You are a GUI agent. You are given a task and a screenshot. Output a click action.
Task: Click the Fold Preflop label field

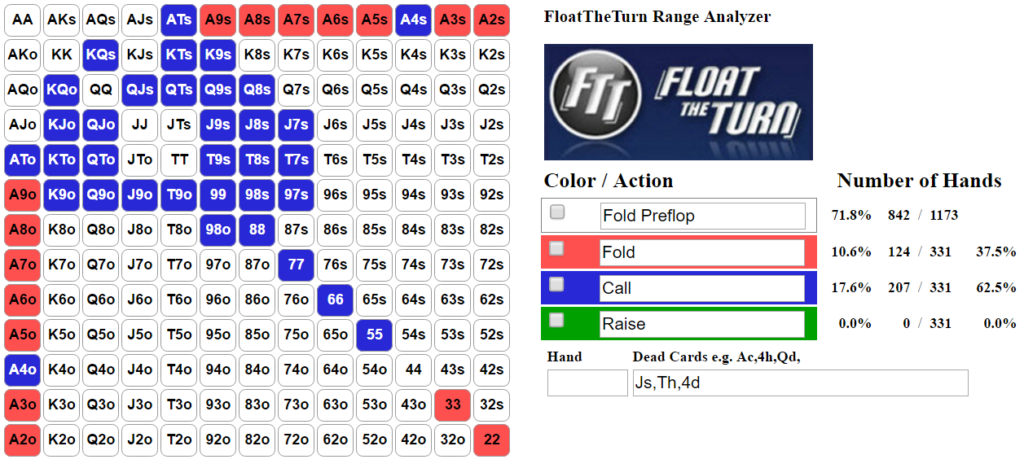[703, 216]
